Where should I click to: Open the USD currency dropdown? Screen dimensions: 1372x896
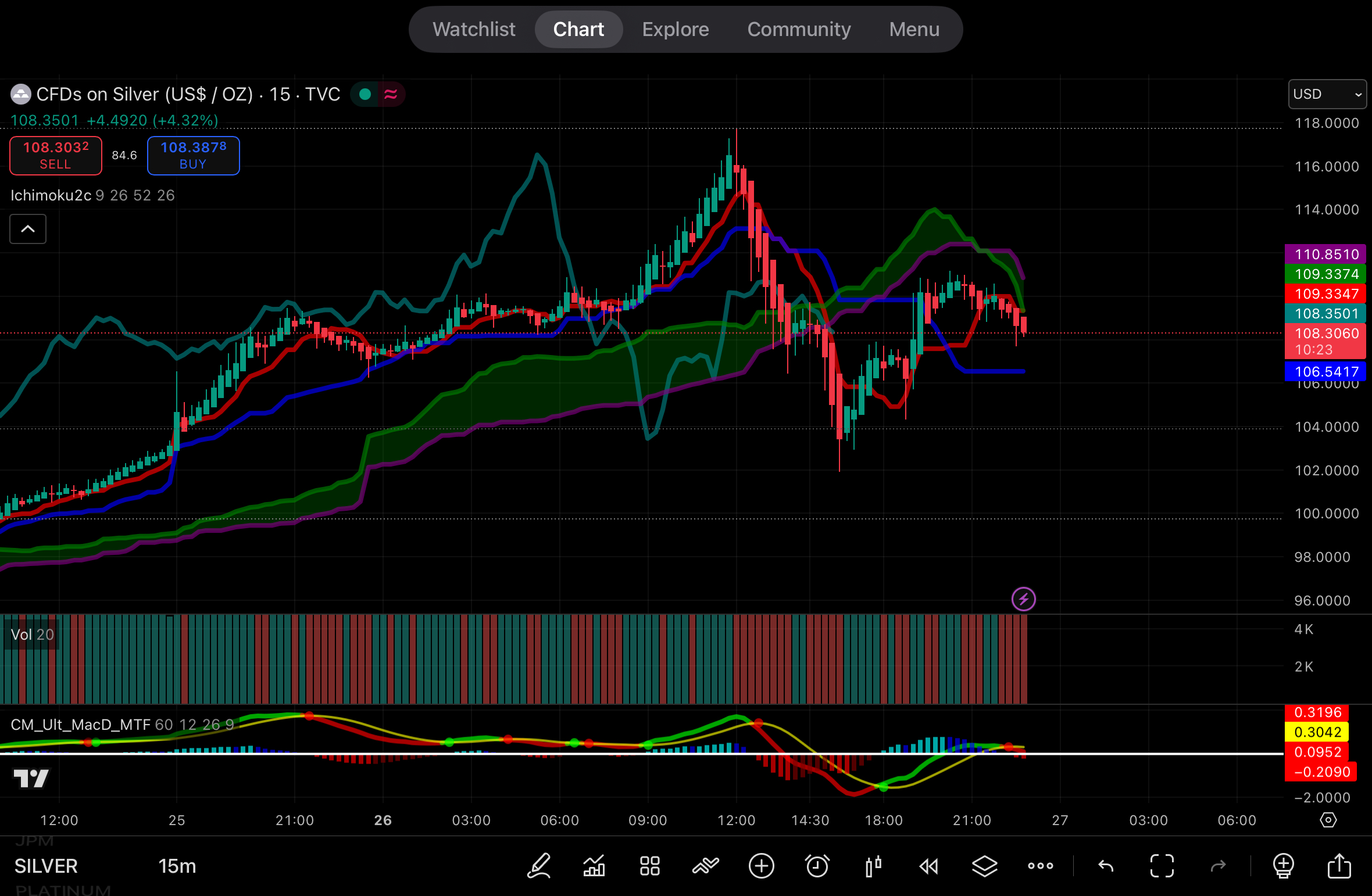(x=1327, y=94)
